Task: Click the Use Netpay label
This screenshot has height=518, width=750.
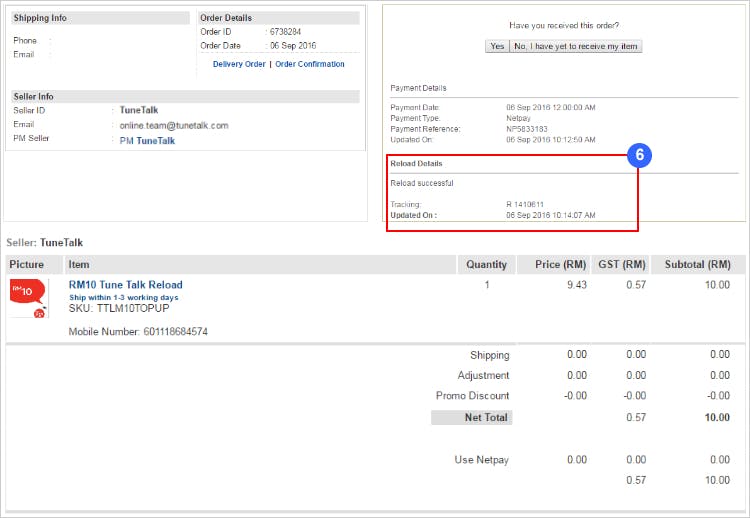Action: (482, 460)
